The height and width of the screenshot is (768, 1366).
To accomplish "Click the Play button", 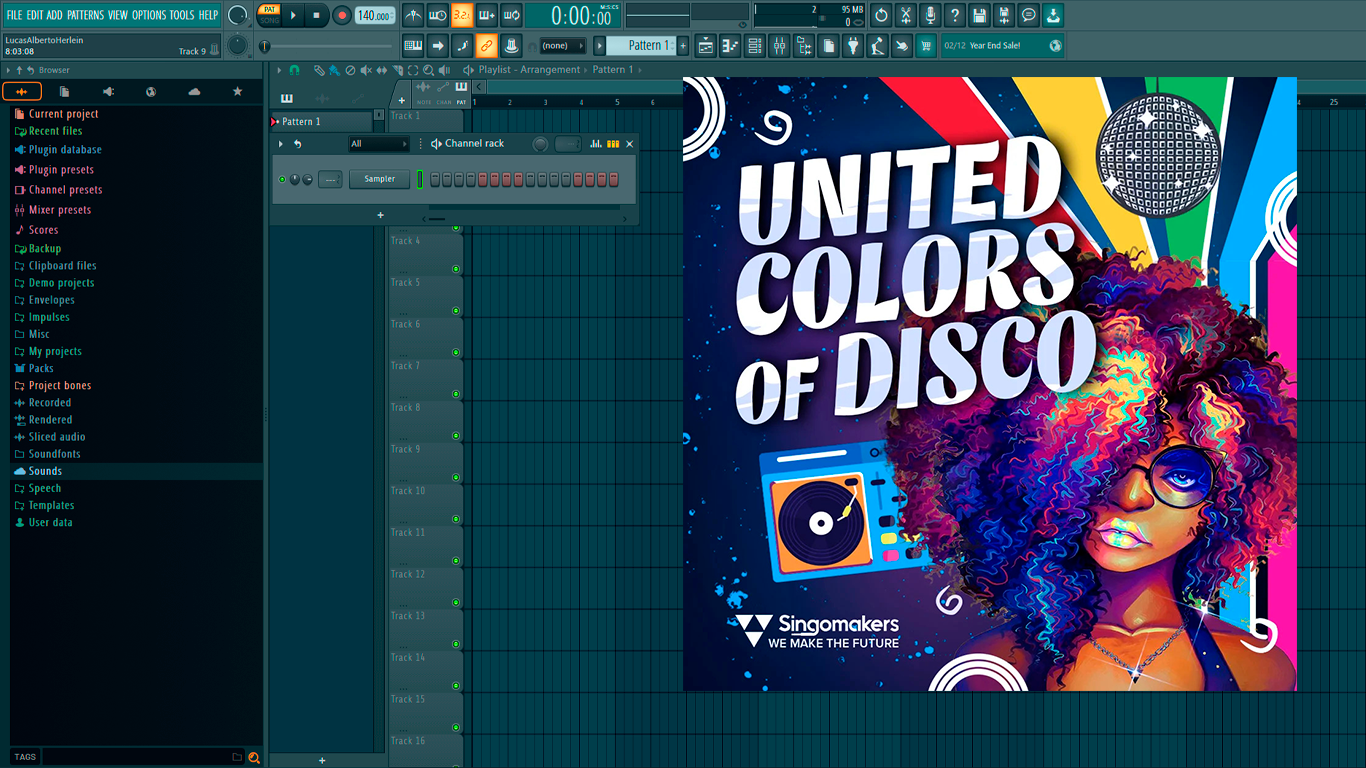I will pyautogui.click(x=293, y=15).
